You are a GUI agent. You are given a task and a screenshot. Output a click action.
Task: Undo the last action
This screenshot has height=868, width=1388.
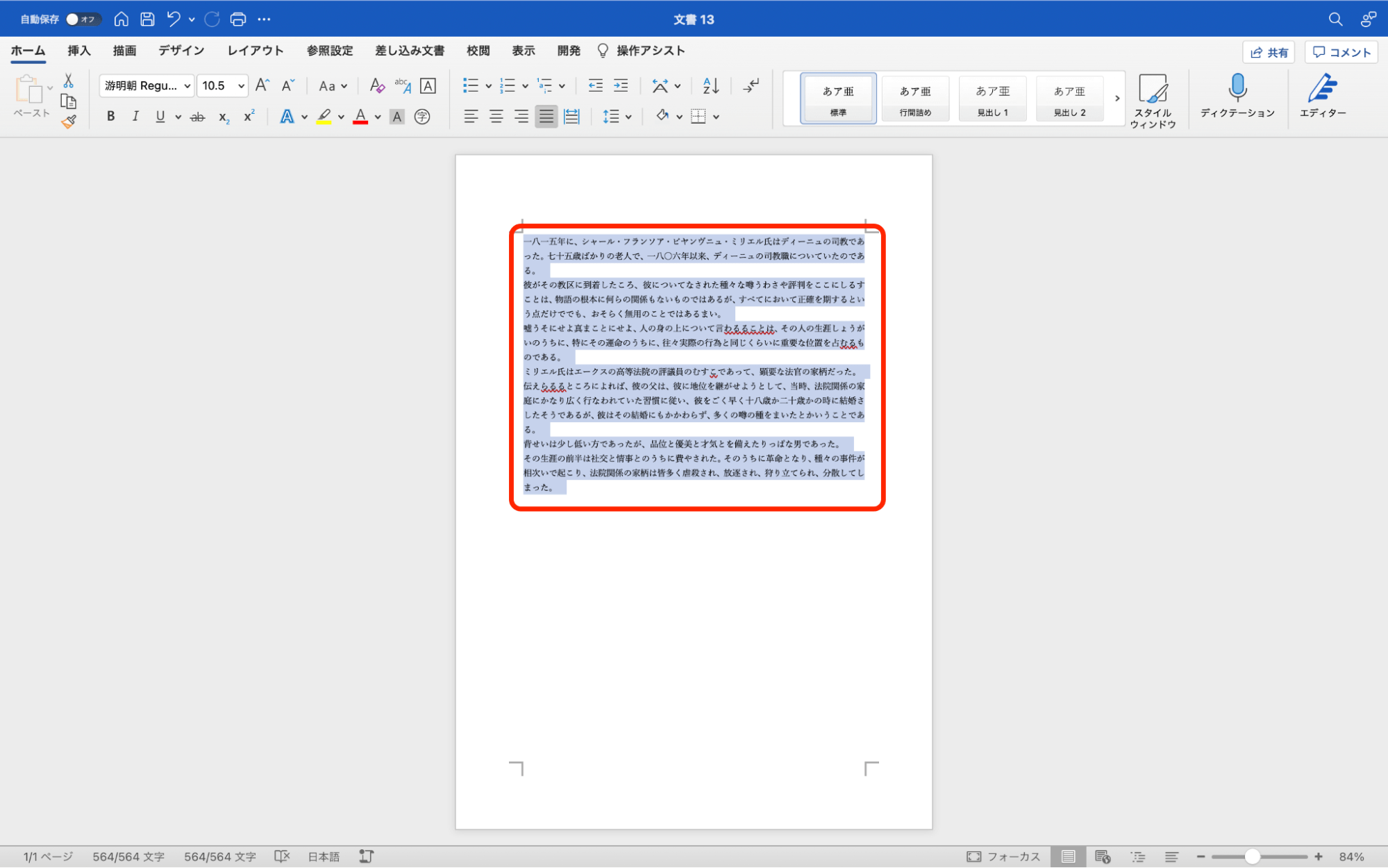click(174, 19)
